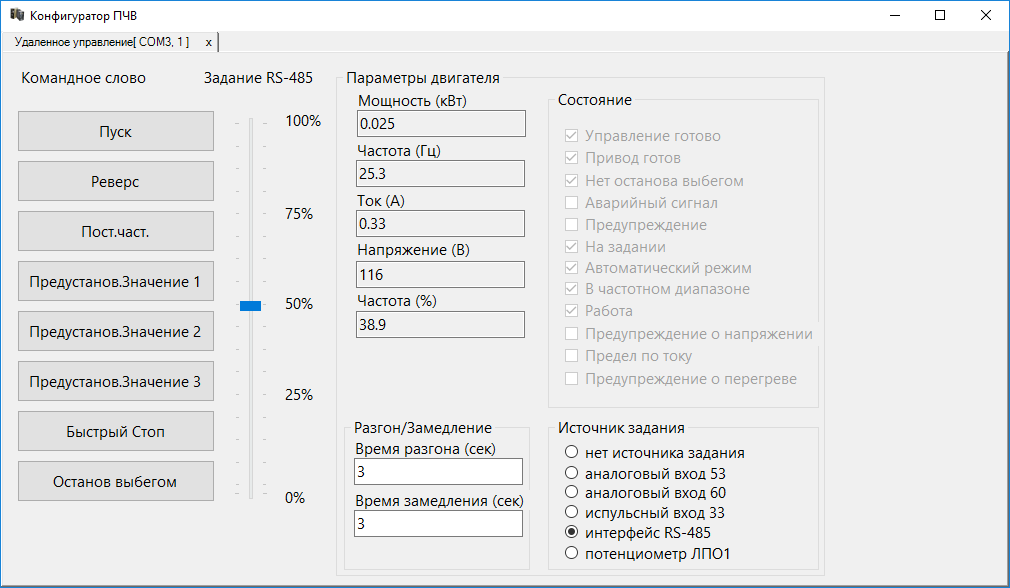Click the Пуск button
This screenshot has height=588, width=1010.
point(115,132)
